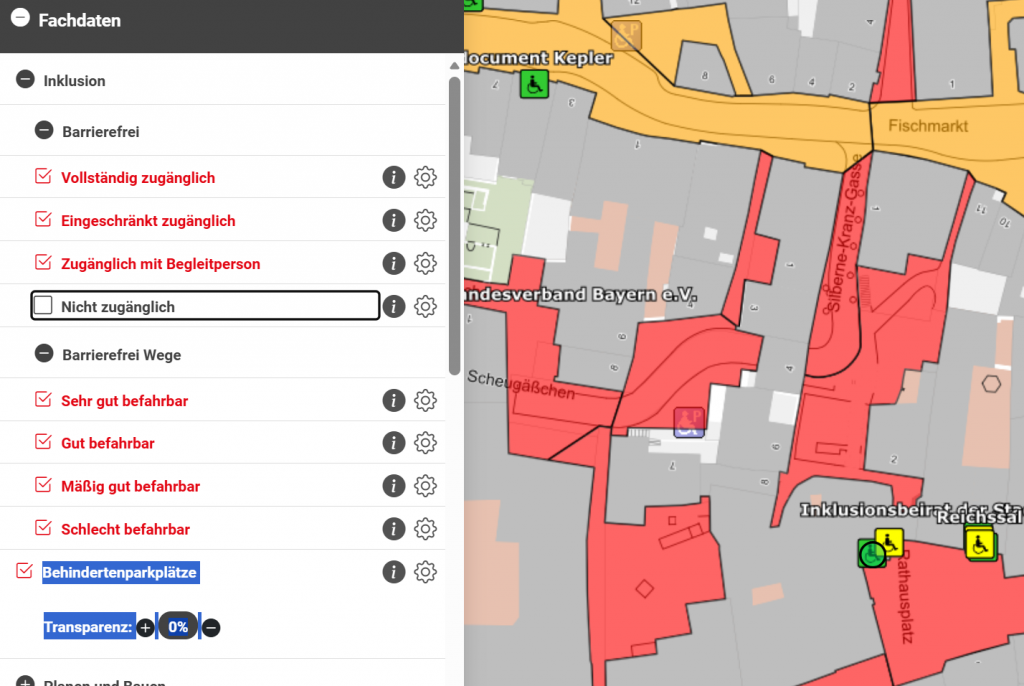The height and width of the screenshot is (686, 1024).
Task: Open settings gear for Eingeschränkt zugänglich
Action: click(x=425, y=220)
